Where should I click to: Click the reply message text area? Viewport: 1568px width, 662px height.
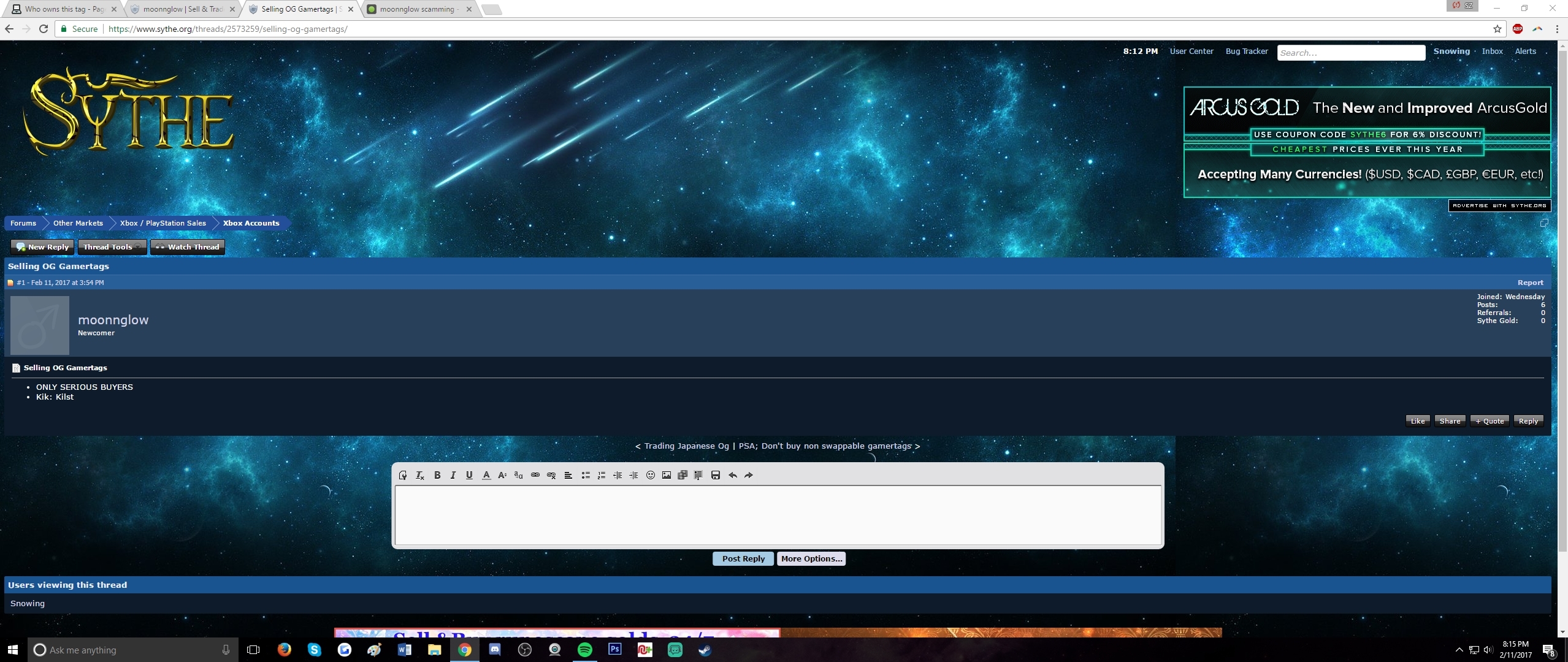(x=778, y=515)
